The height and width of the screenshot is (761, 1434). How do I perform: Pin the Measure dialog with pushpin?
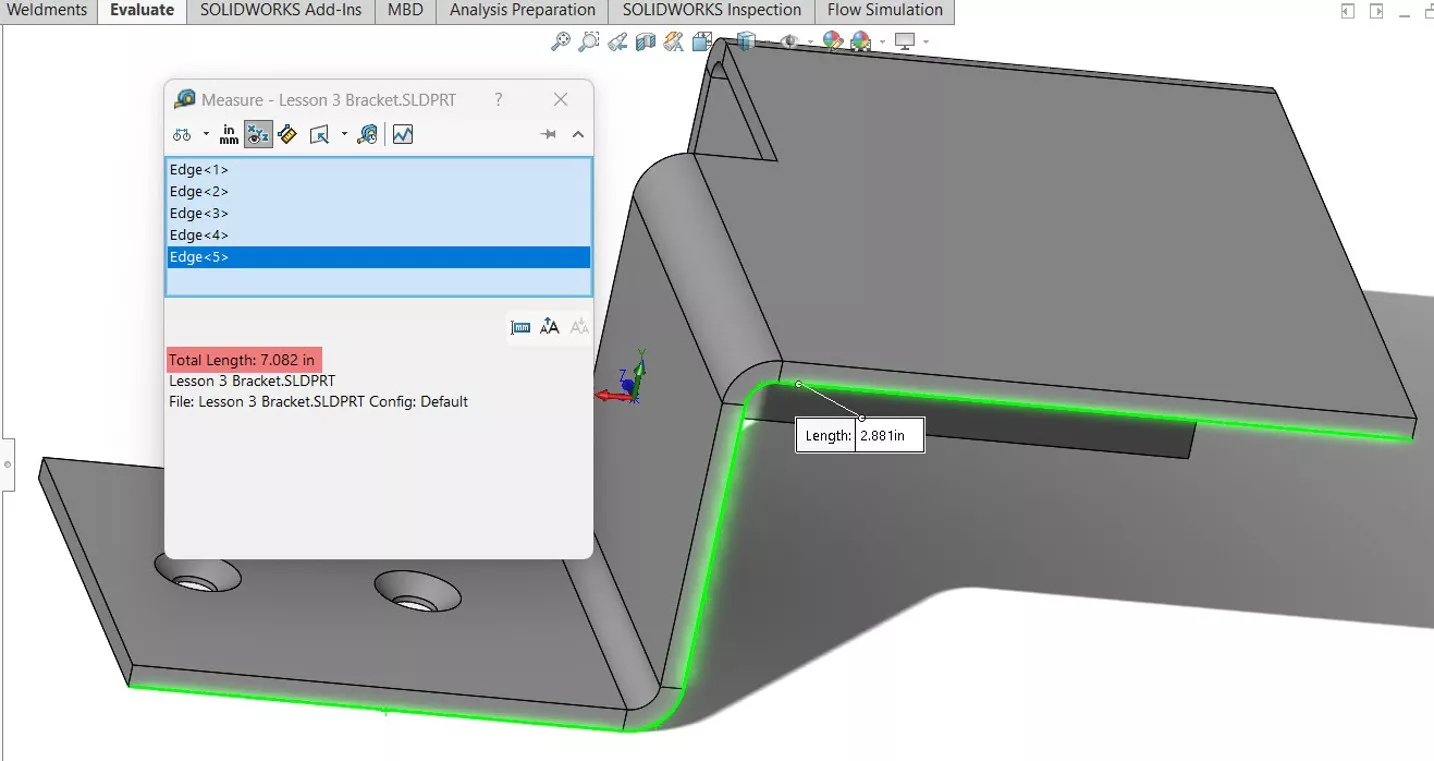point(548,134)
